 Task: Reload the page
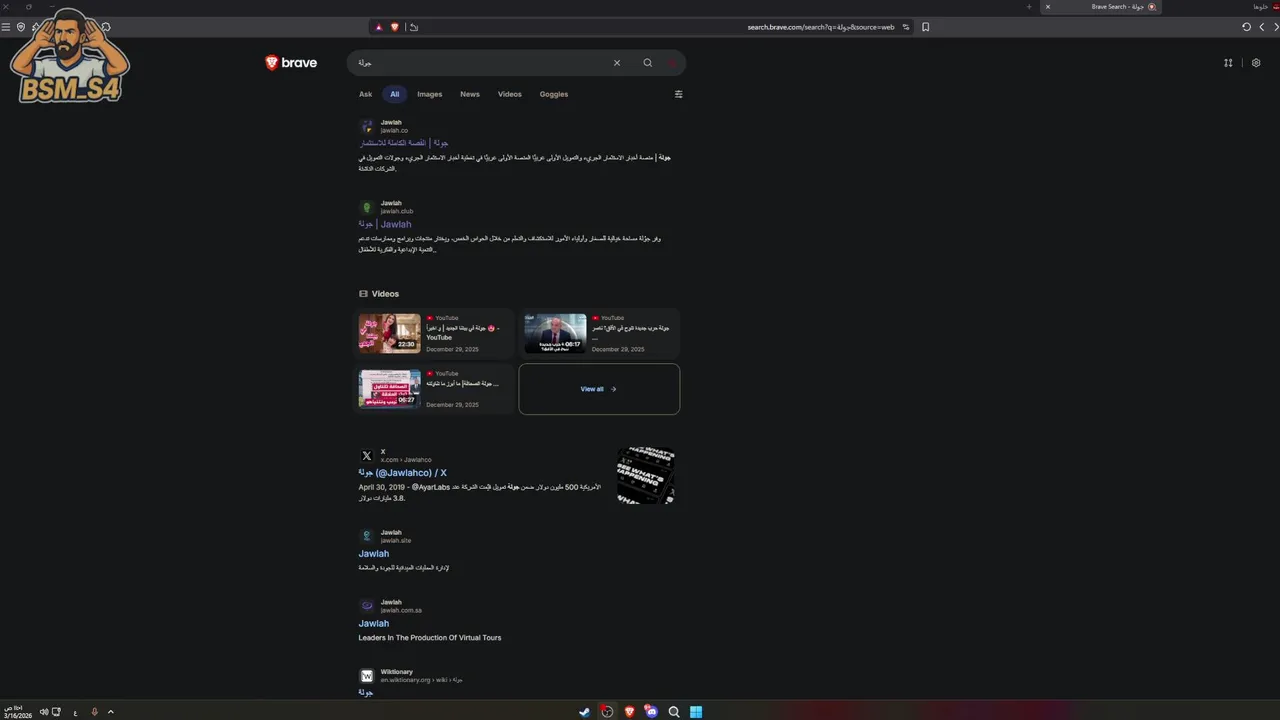click(1246, 27)
